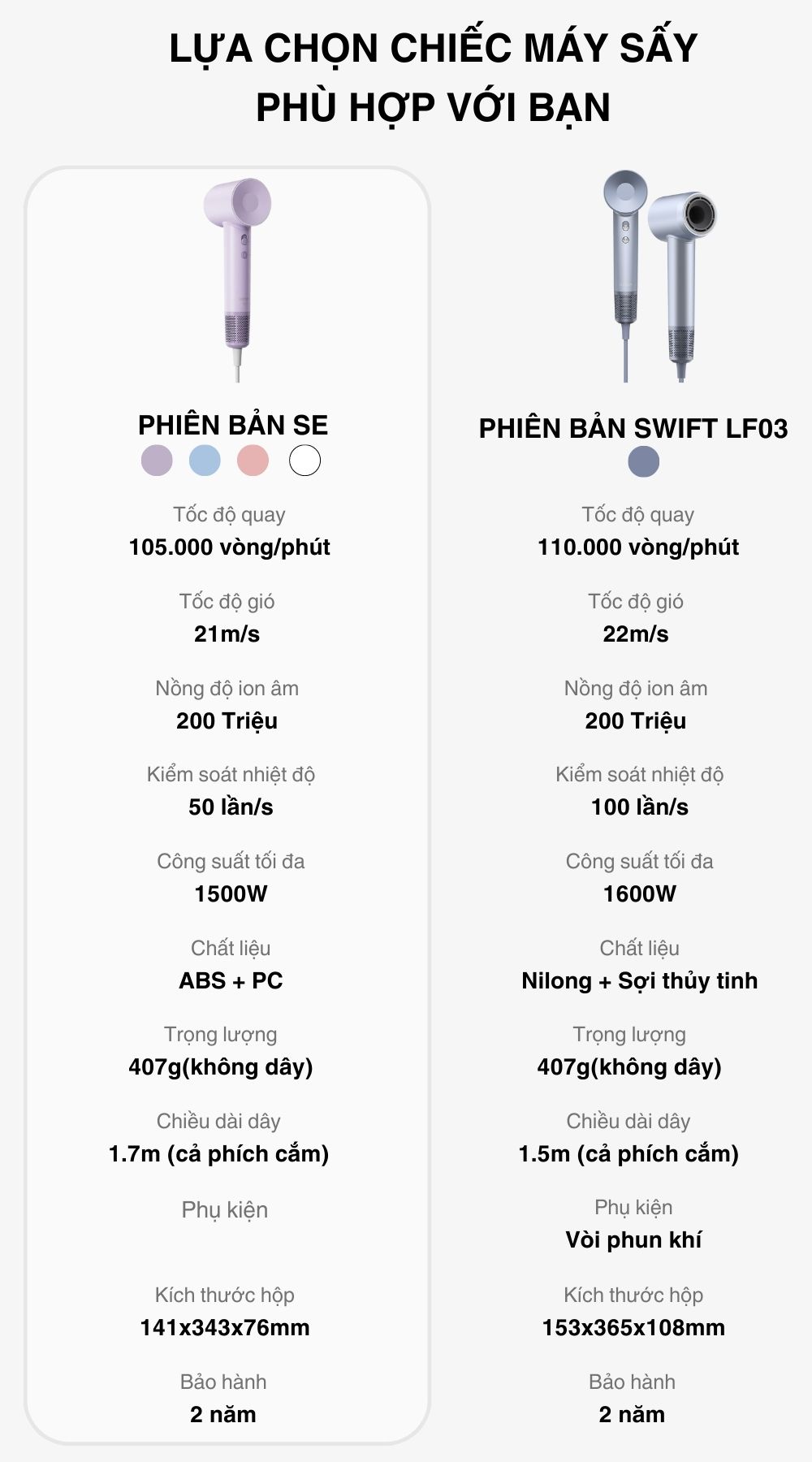Choose the light blue SE color swatch
812x1462 pixels.
click(x=205, y=461)
